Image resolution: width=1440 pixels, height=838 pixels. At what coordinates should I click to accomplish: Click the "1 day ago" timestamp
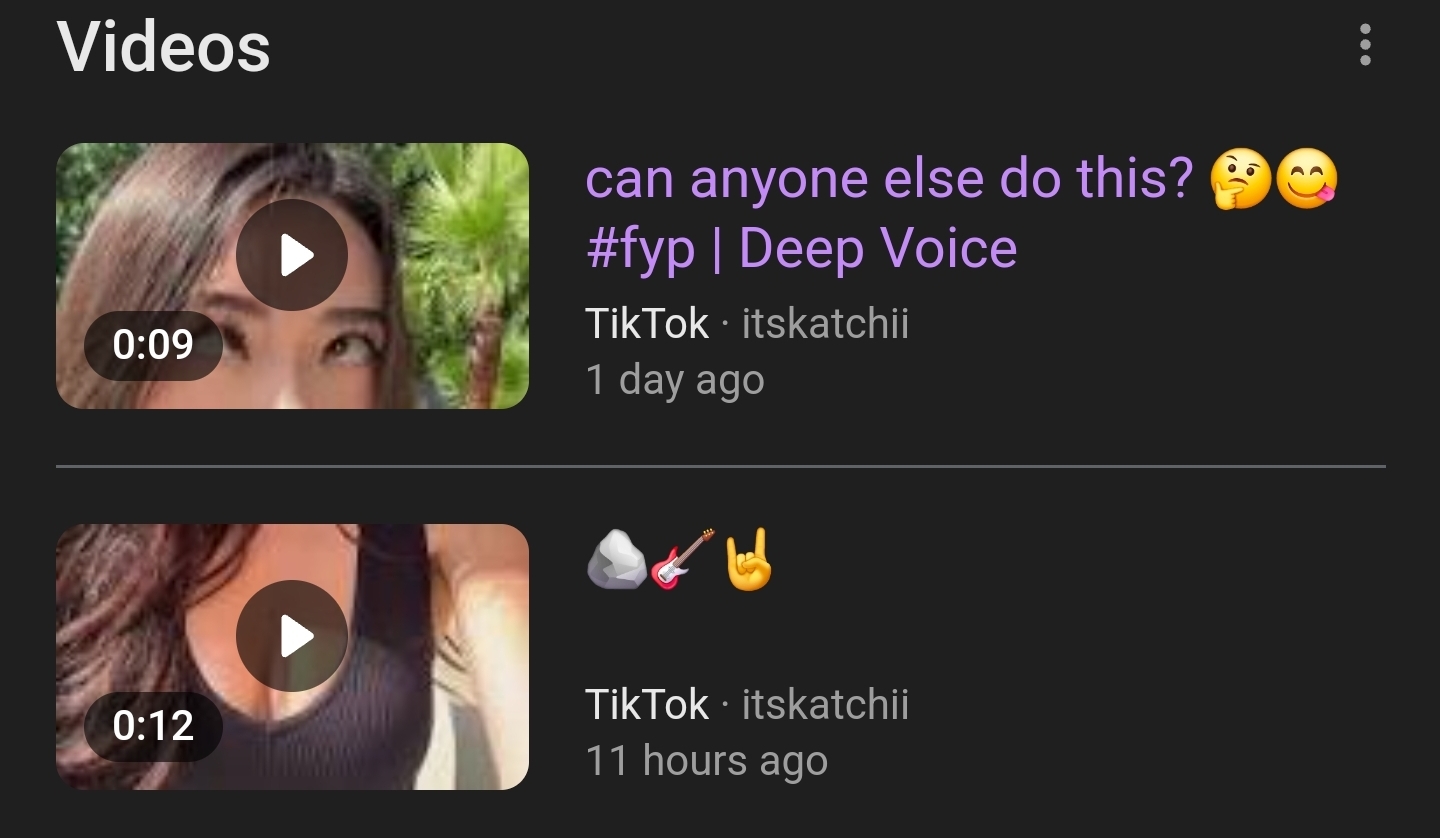675,381
